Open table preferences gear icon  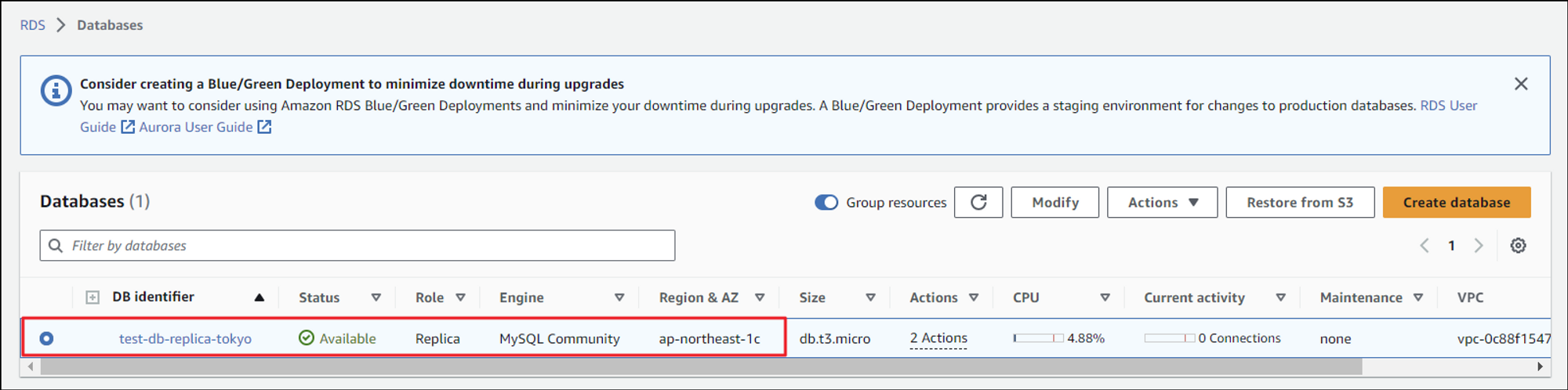tap(1518, 245)
